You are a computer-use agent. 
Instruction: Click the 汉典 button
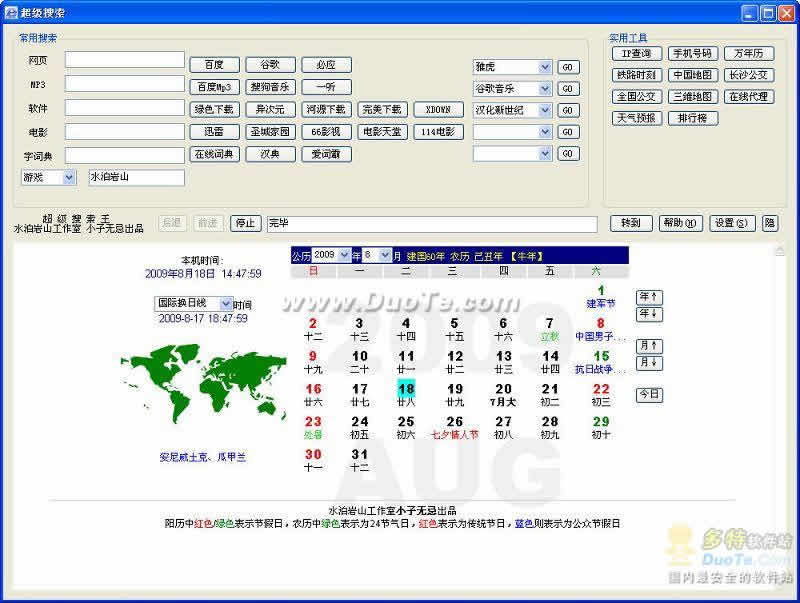270,154
